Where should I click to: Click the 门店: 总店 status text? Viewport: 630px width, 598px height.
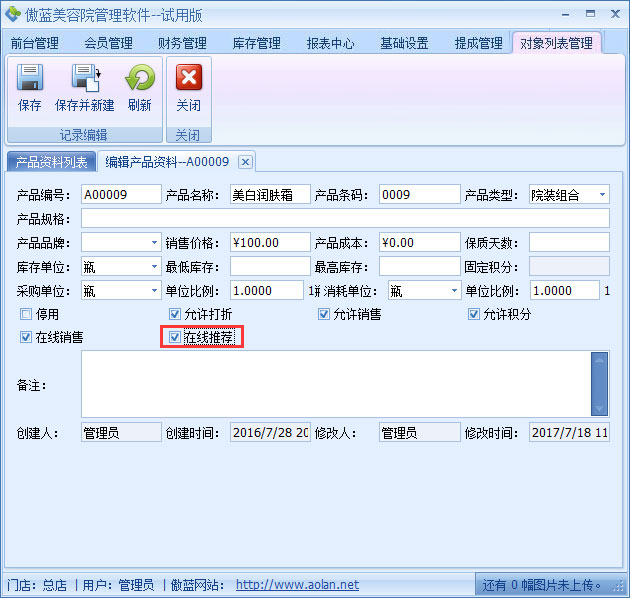(37, 585)
